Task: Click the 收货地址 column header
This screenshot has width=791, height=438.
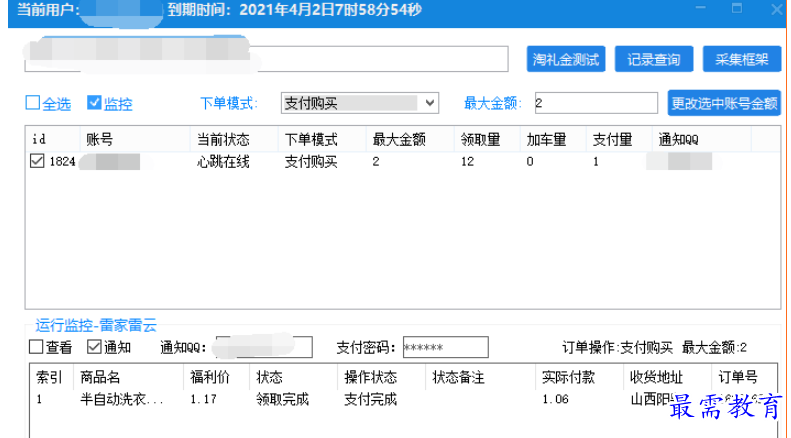Action: [667, 377]
